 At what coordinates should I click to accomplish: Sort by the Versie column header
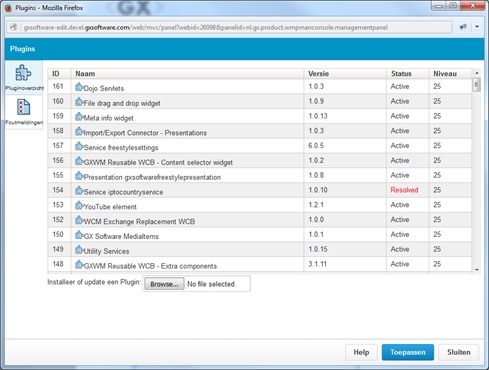345,74
